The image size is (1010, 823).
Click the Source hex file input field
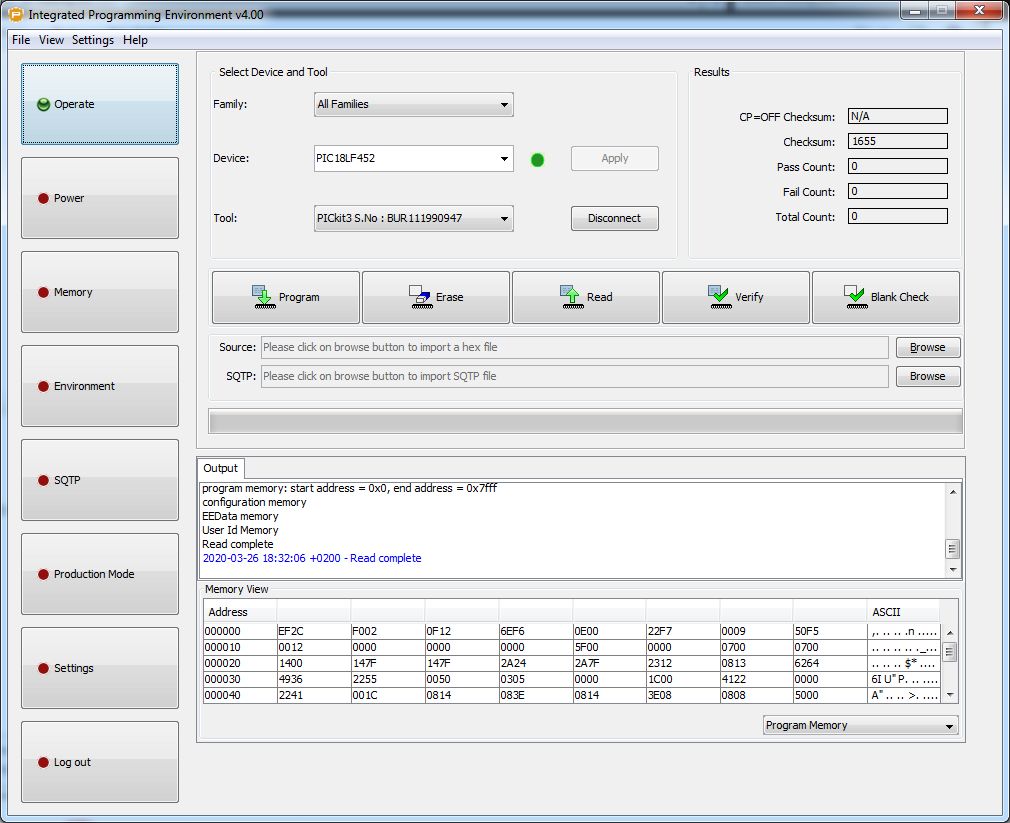pos(575,347)
